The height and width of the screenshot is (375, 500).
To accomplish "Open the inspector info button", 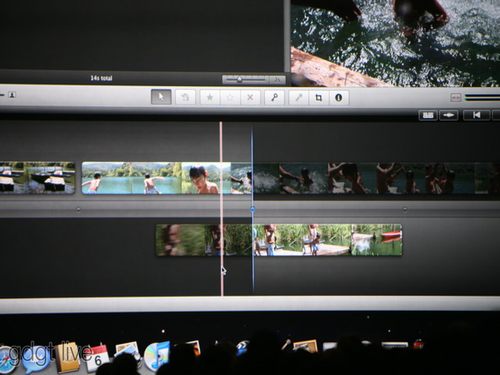I will [339, 97].
